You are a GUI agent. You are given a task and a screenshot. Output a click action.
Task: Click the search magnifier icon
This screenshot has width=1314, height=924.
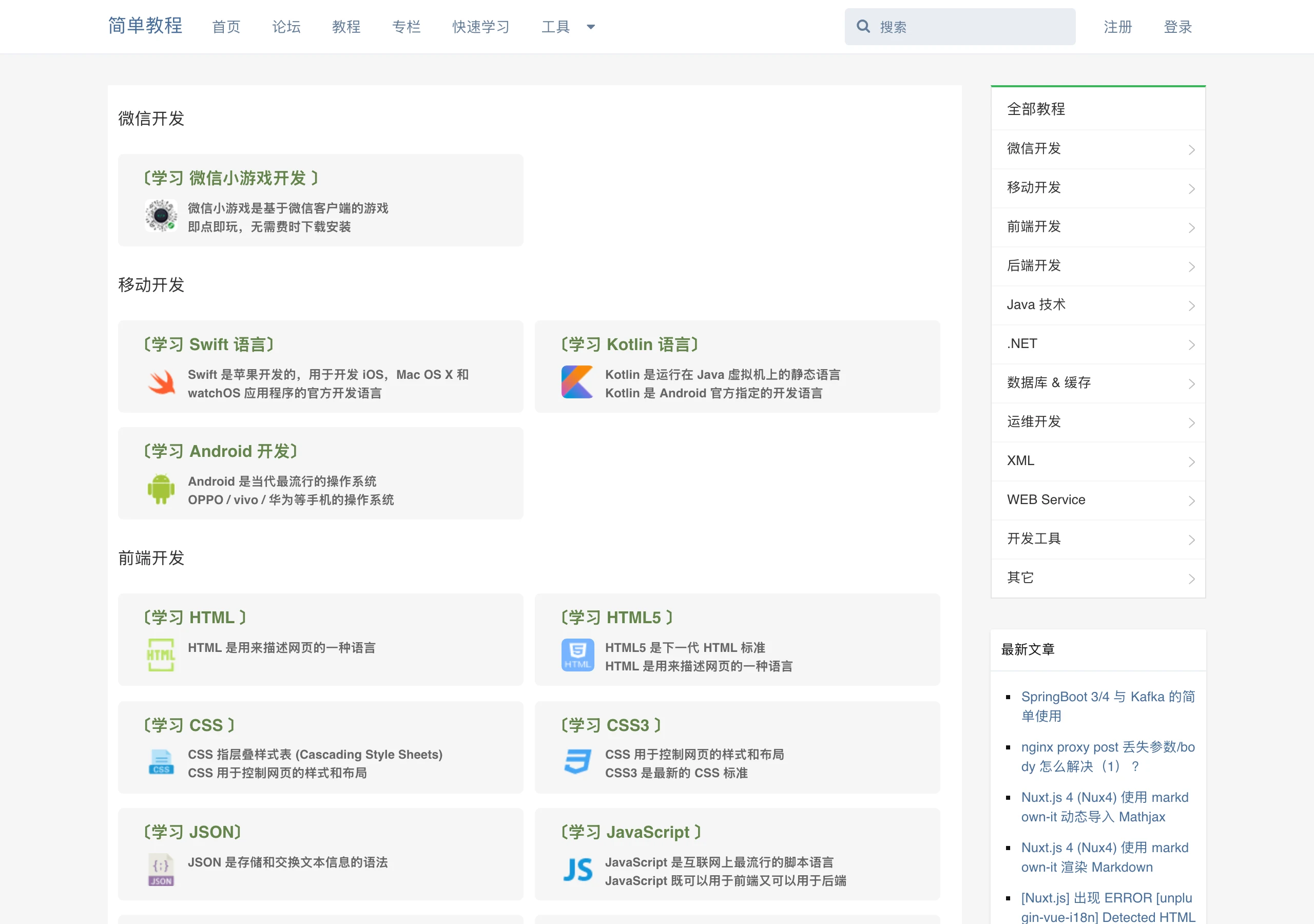click(863, 26)
